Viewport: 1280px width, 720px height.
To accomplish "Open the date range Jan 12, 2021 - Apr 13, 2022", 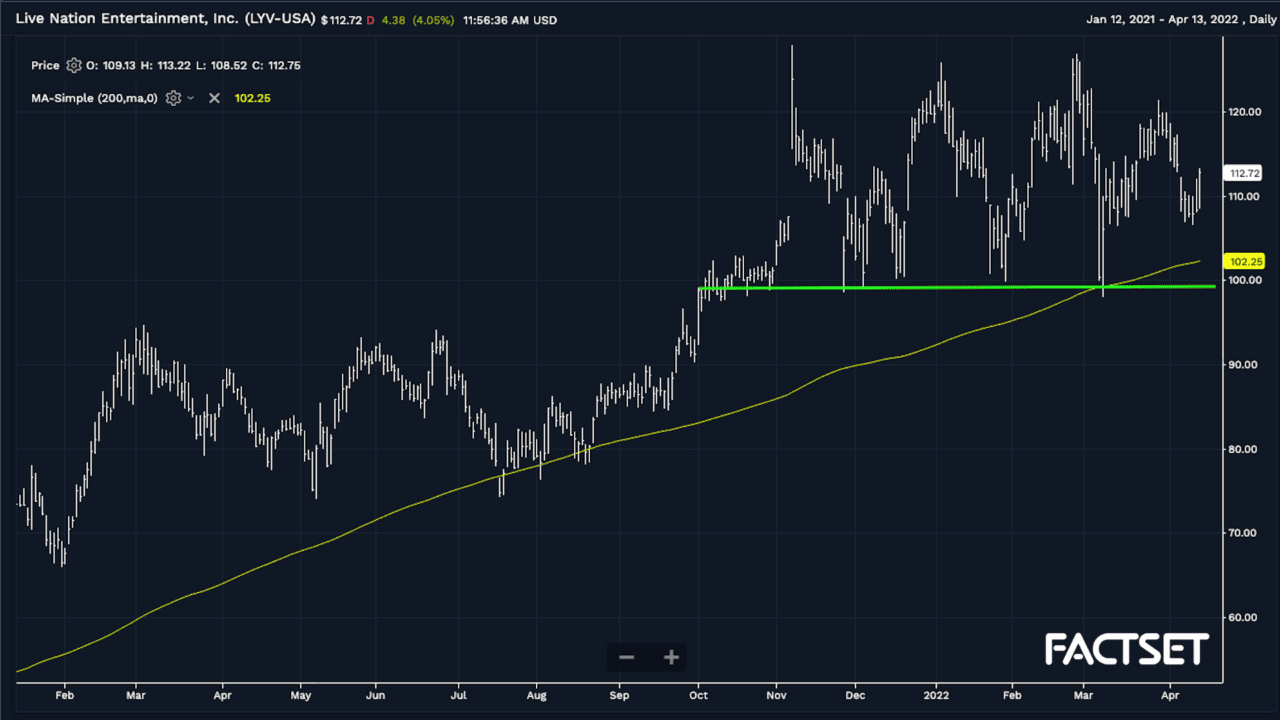I will tap(1178, 20).
